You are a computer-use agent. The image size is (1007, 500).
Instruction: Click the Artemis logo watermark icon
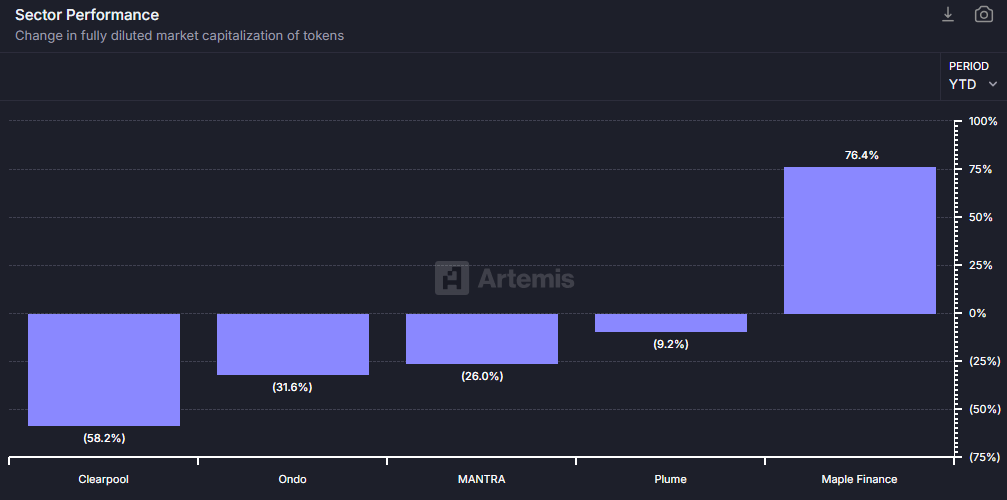452,278
